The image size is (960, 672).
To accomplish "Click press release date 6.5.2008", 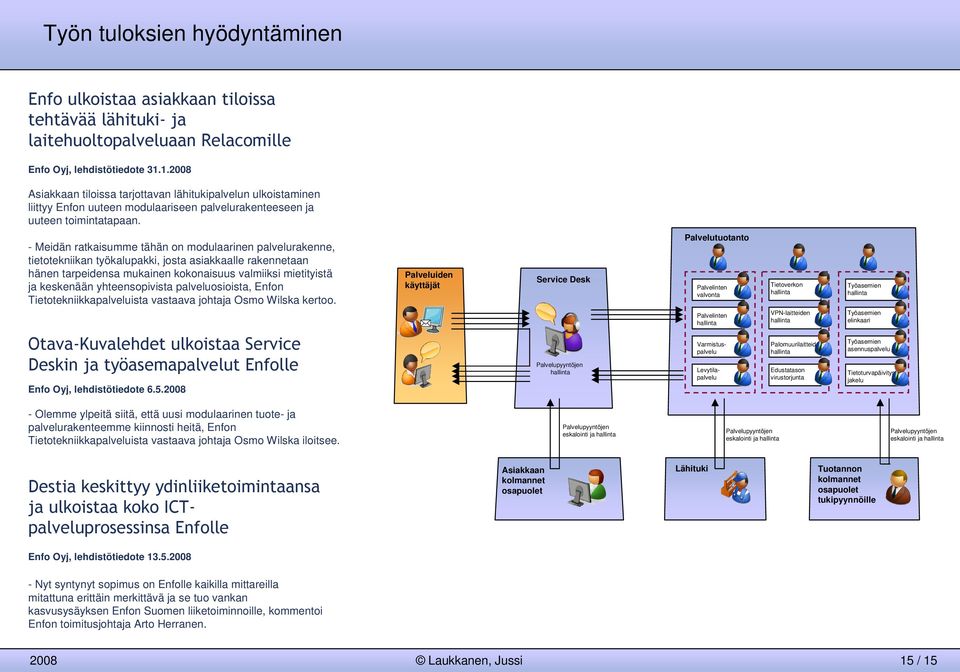I will pyautogui.click(x=166, y=389).
